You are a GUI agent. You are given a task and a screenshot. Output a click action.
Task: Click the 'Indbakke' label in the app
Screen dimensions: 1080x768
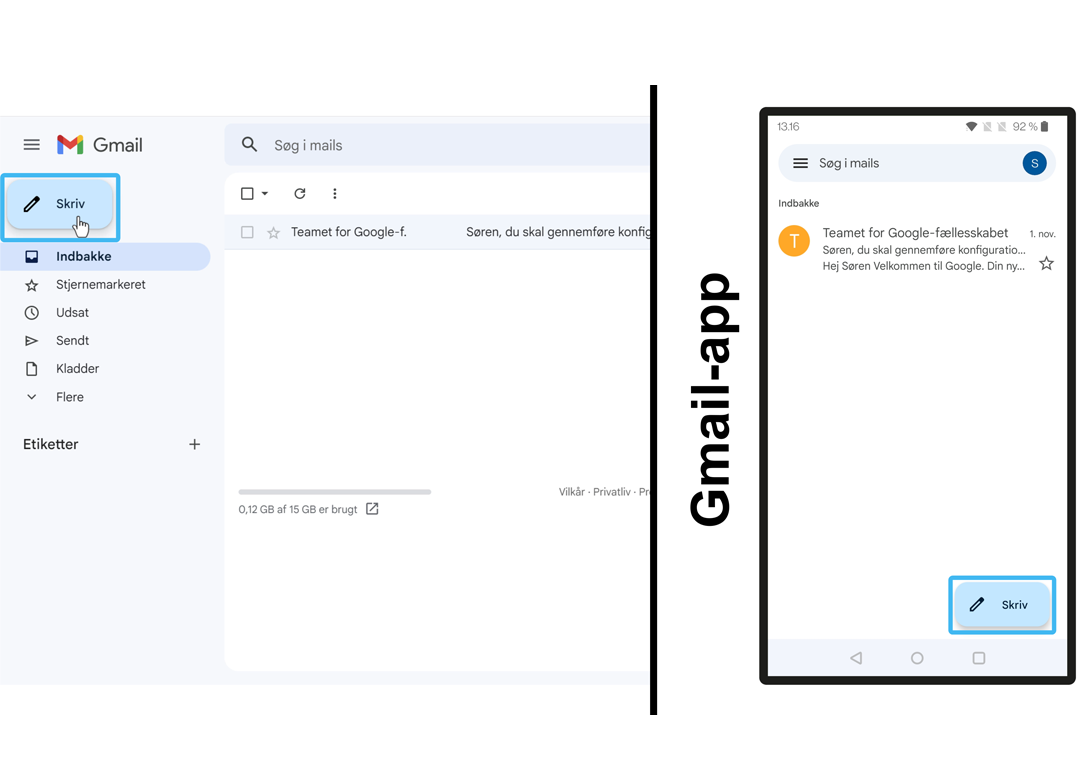coord(799,203)
